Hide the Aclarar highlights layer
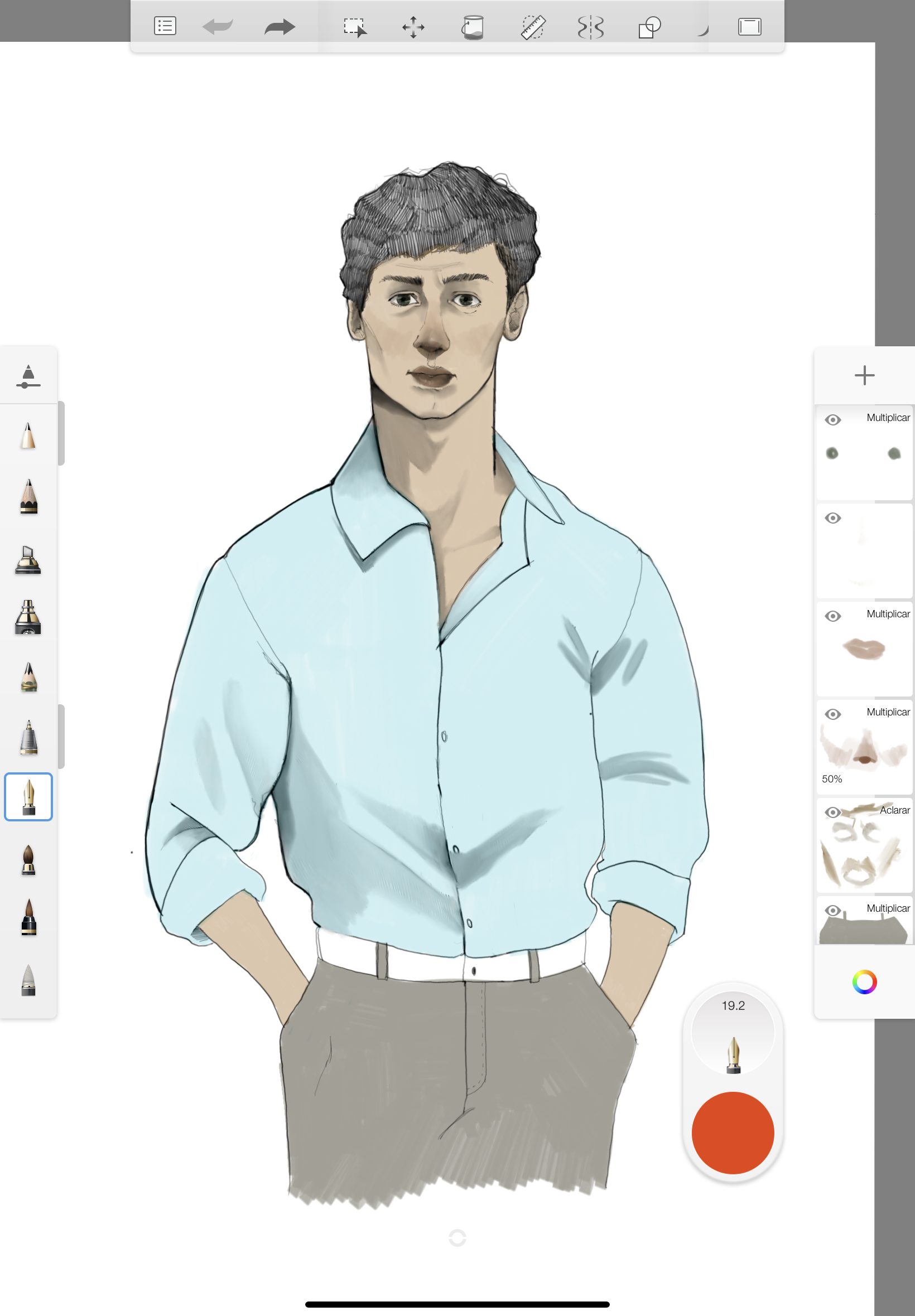Image resolution: width=915 pixels, height=1316 pixels. 833,812
